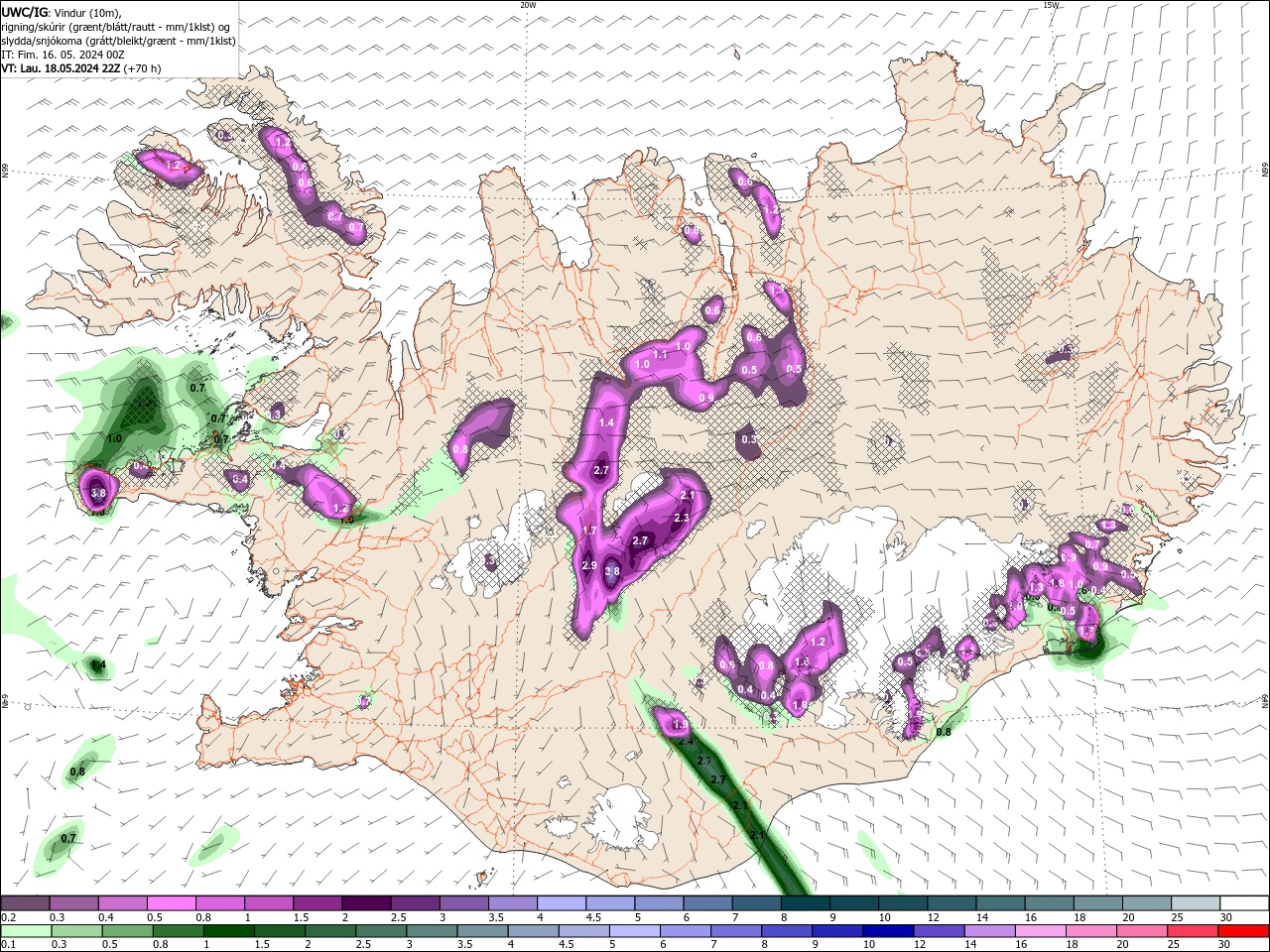
Task: Select the '2.4' rain value label
Action: 685,742
